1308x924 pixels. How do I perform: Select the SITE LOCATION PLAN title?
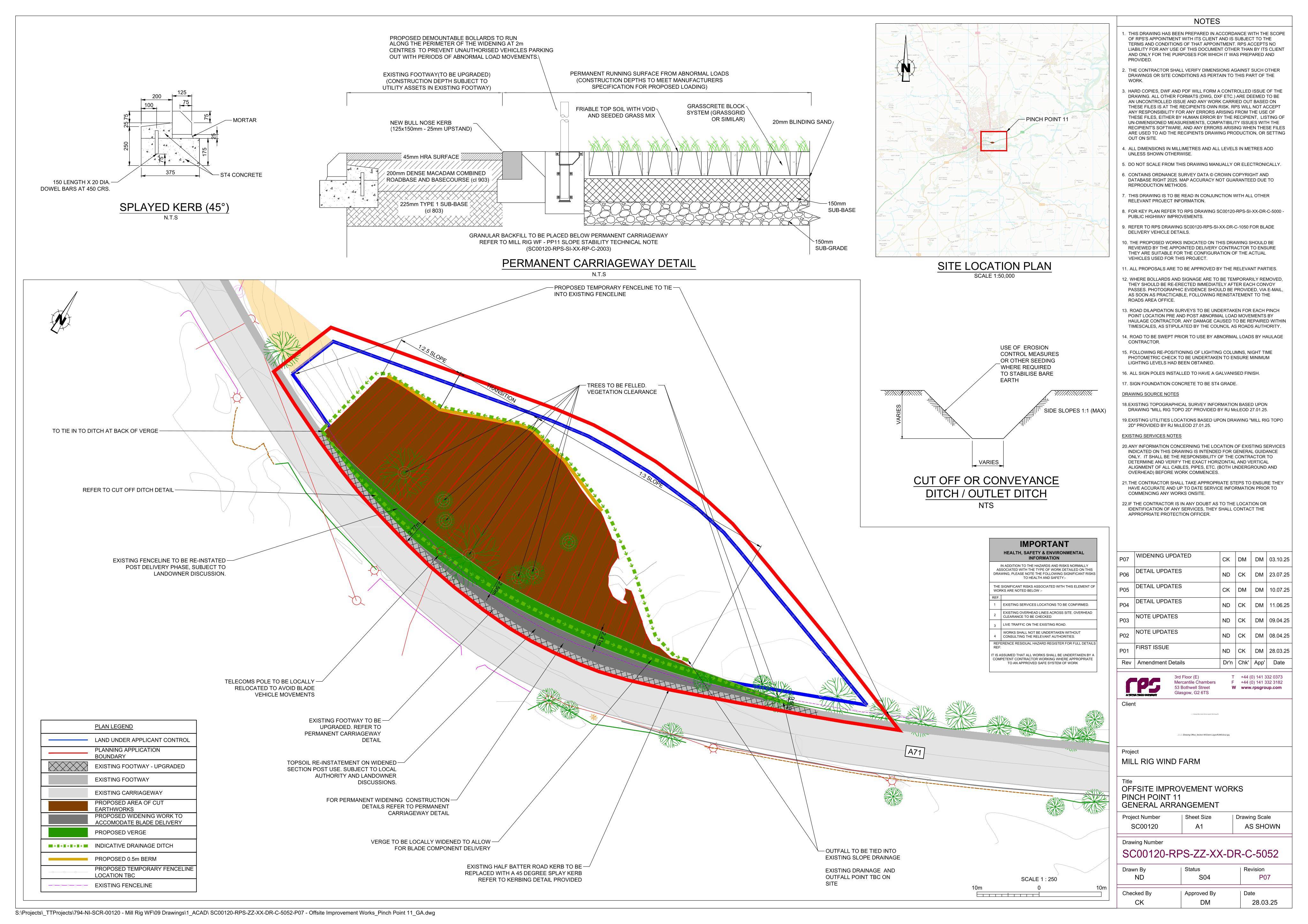click(x=994, y=266)
